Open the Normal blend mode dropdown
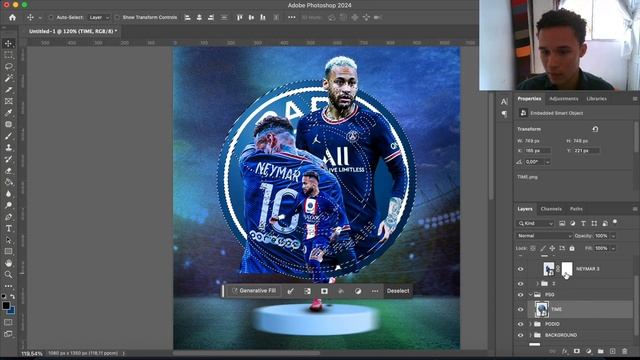Viewport: 640px width, 360px height. (544, 236)
